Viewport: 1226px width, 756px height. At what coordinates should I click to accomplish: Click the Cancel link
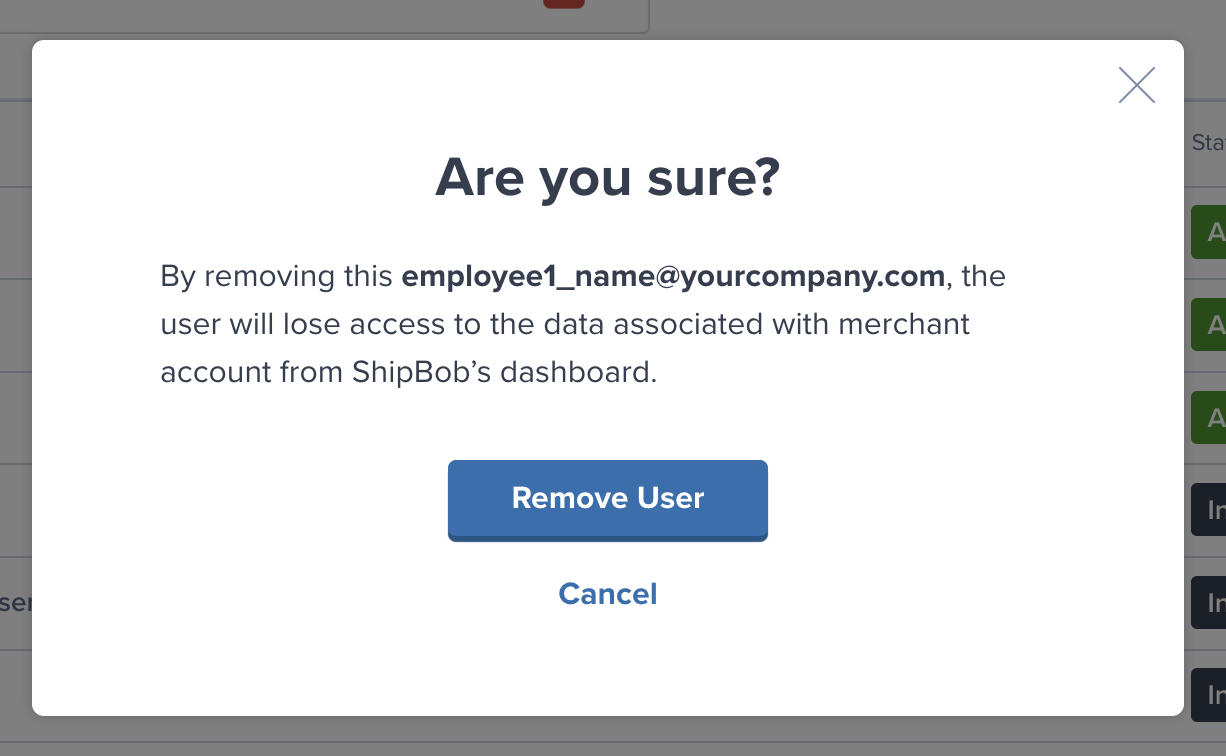click(607, 594)
